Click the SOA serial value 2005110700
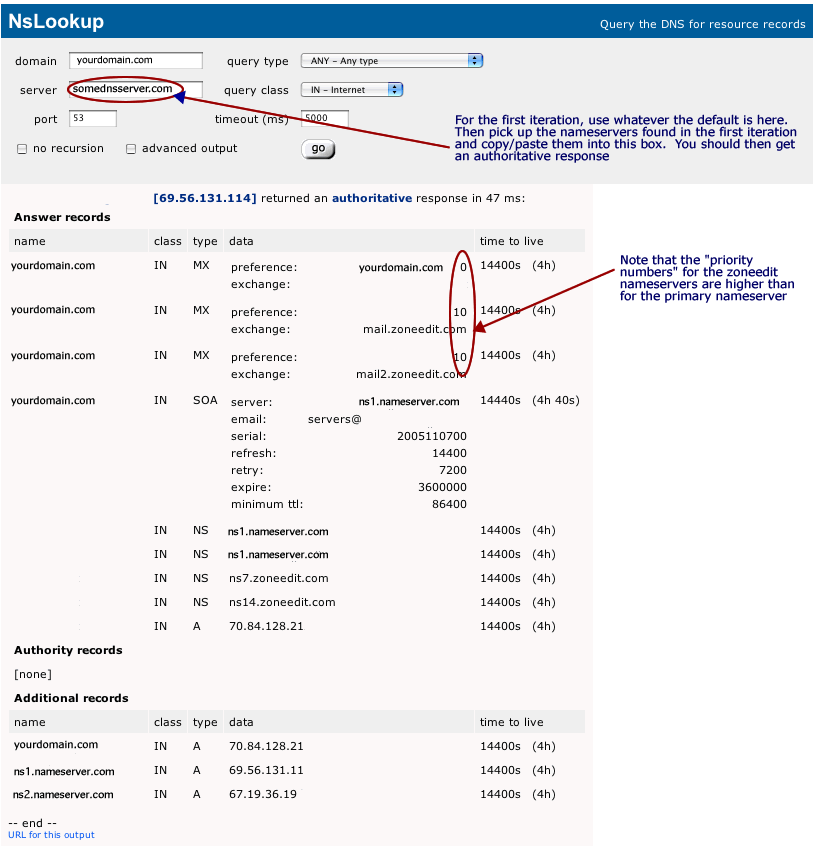The height and width of the screenshot is (846, 813). coord(431,436)
